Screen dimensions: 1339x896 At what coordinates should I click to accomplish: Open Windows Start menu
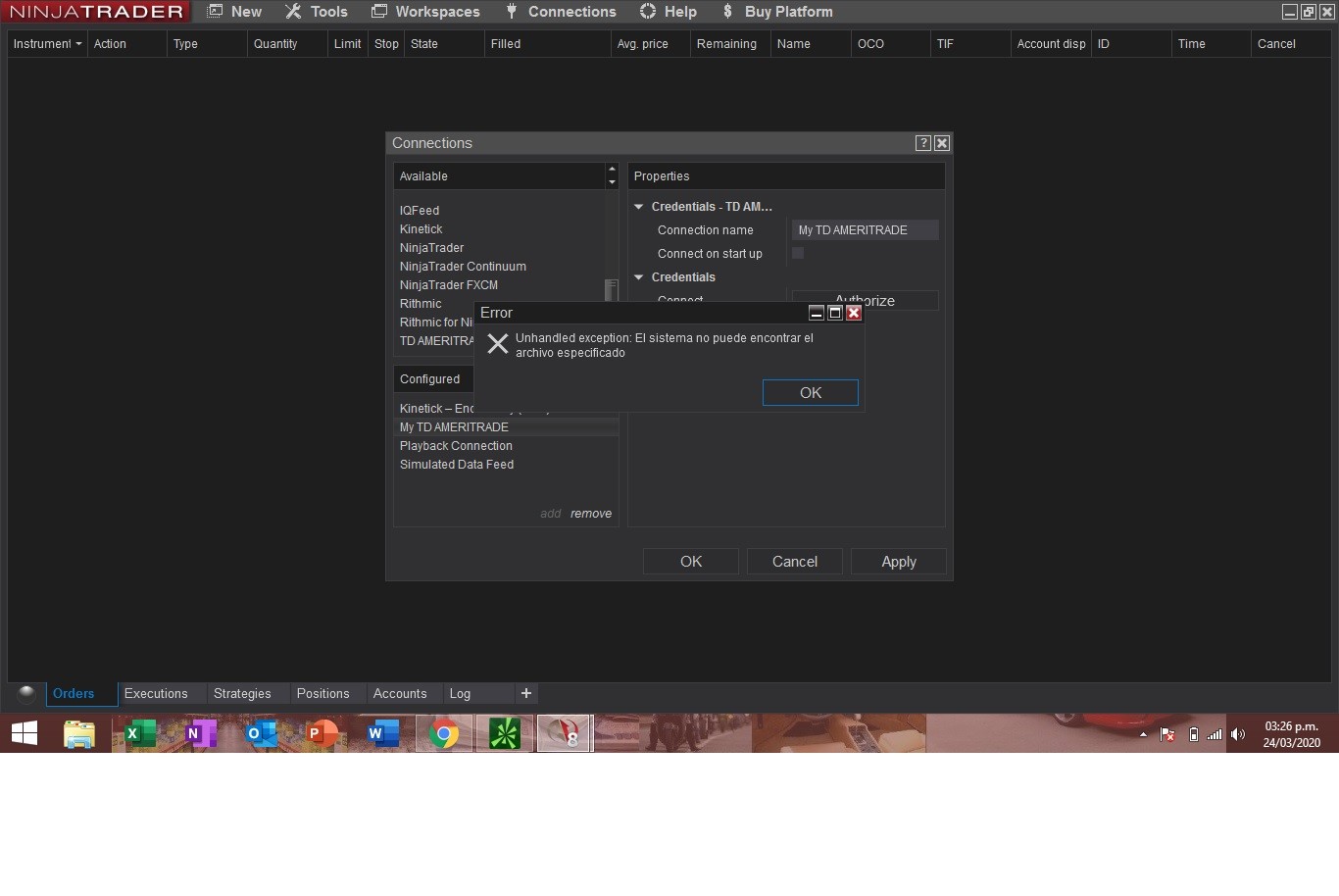coord(25,733)
